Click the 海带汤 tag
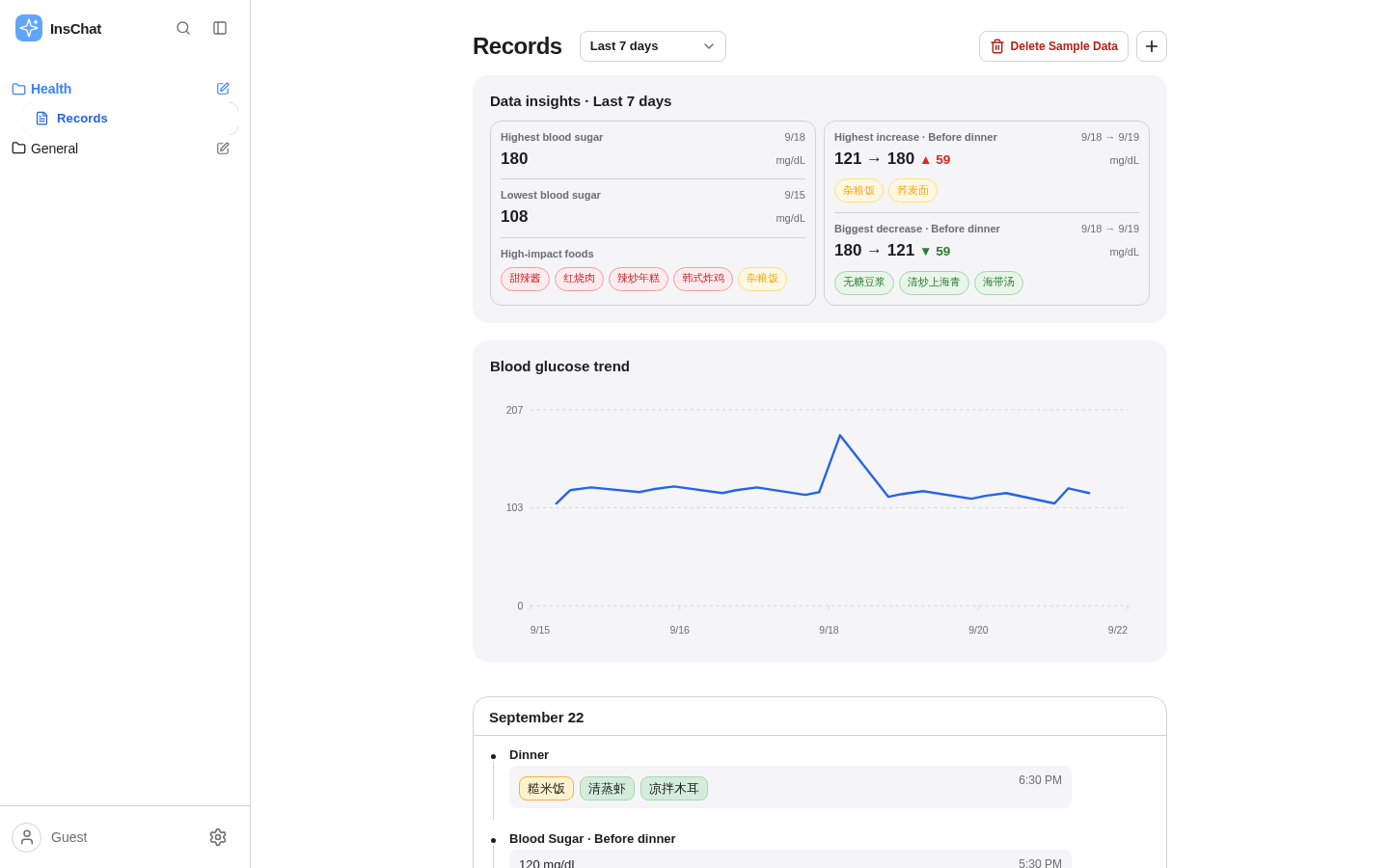This screenshot has height=868, width=1389. click(998, 283)
